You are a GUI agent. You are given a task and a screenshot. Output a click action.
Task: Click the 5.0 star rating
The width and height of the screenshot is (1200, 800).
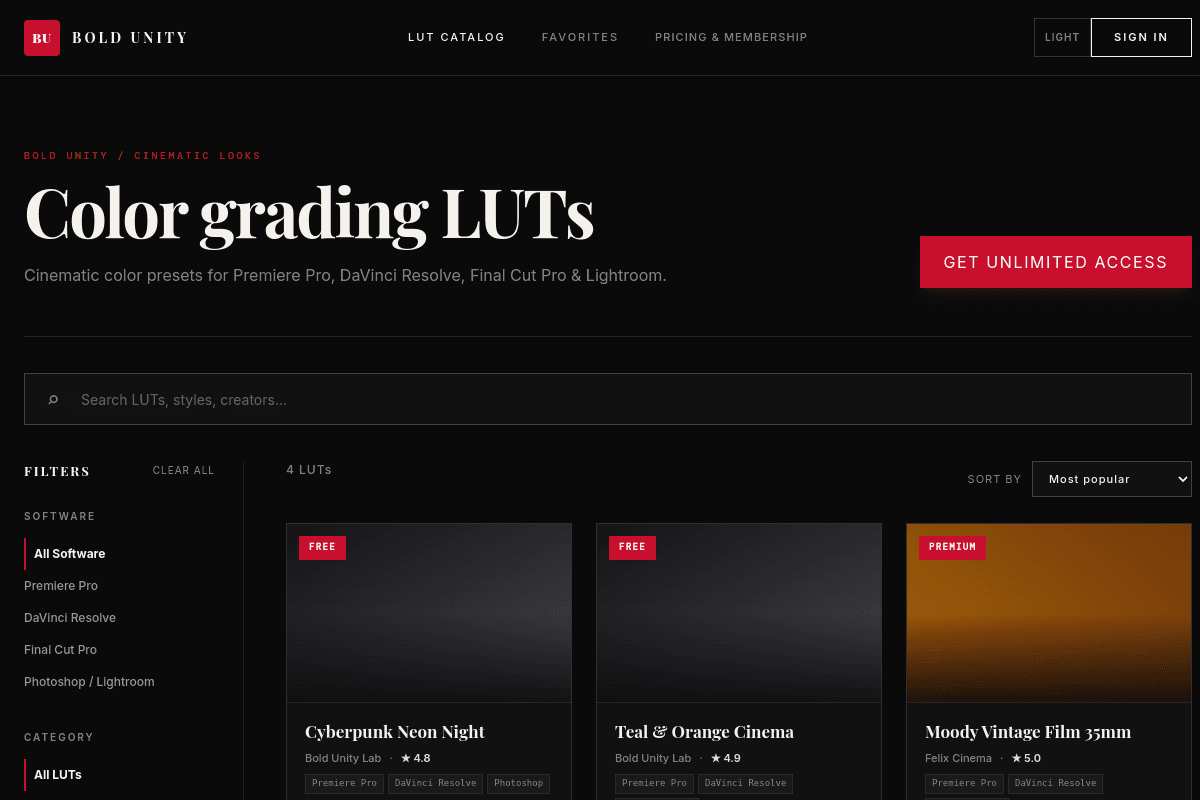[x=1026, y=759]
